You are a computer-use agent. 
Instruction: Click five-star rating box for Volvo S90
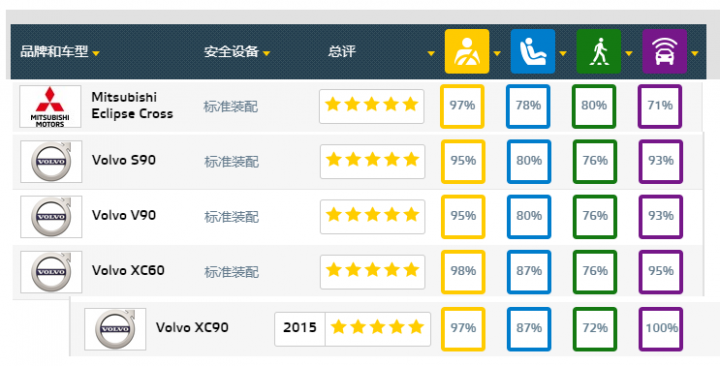click(x=372, y=161)
